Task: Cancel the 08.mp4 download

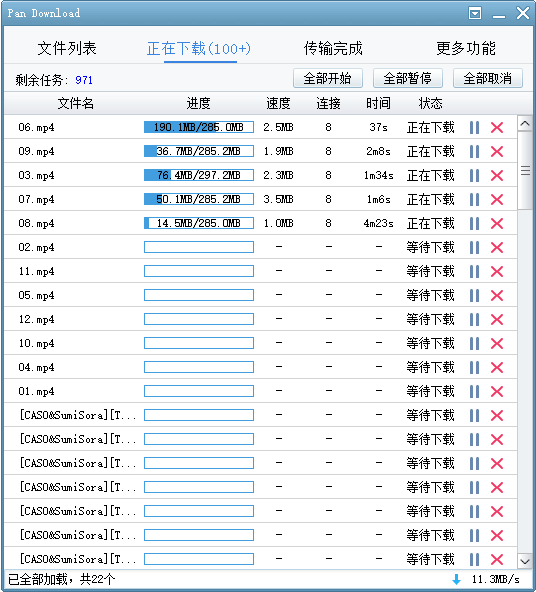Action: [497, 224]
